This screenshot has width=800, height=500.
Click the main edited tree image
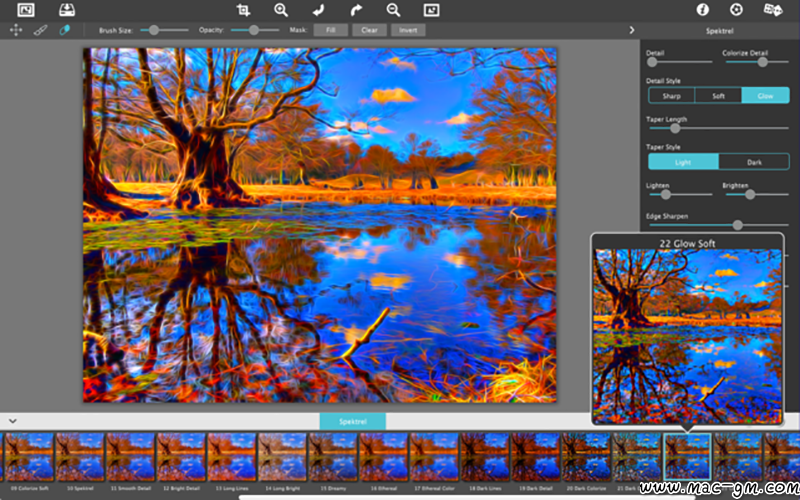pos(320,225)
